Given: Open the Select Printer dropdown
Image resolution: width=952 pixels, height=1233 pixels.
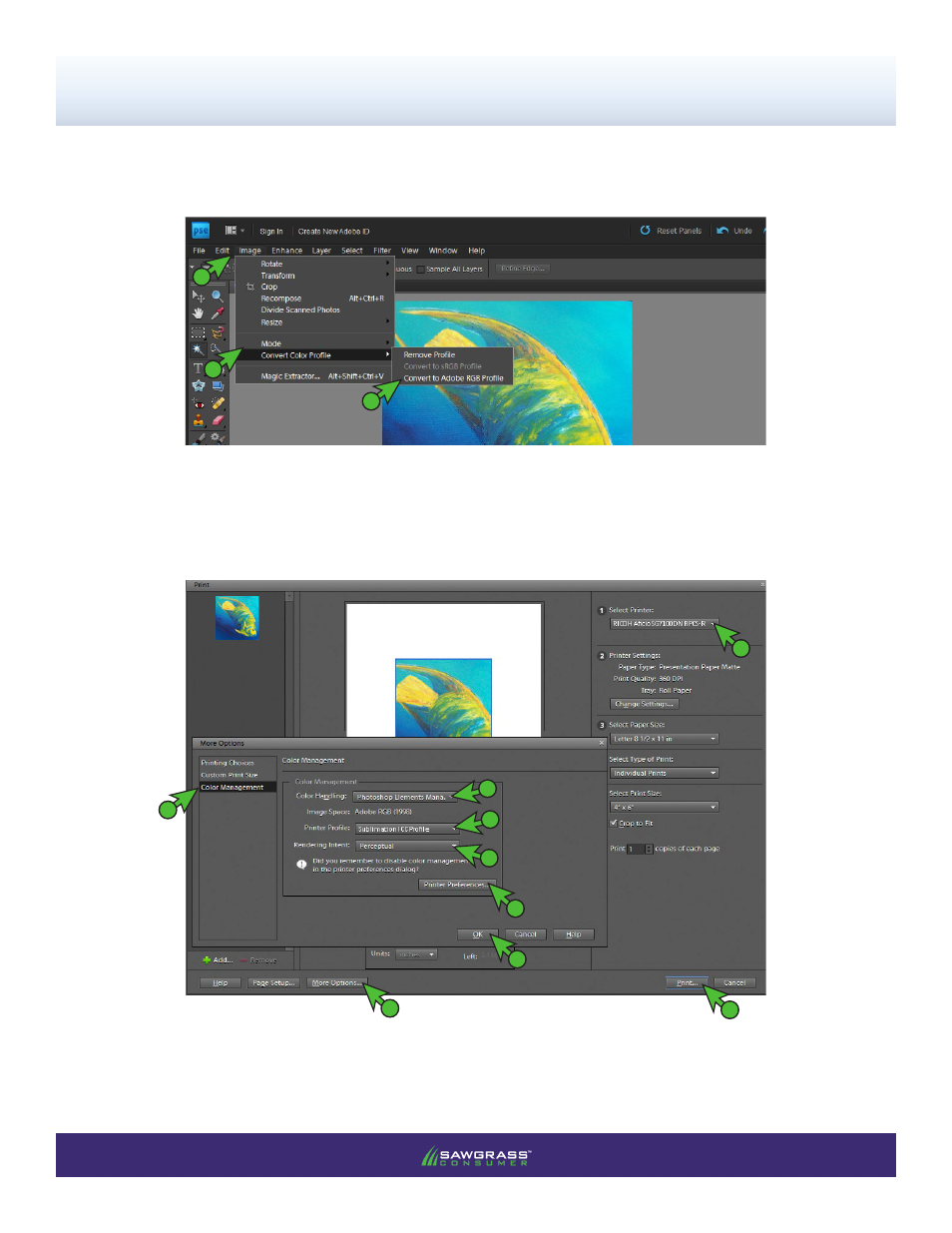Looking at the screenshot, I should click(664, 624).
